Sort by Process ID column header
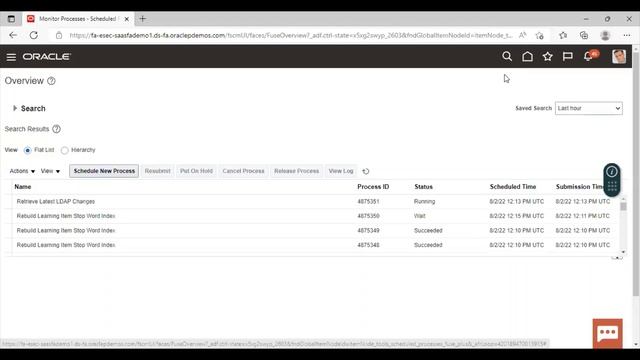 pyautogui.click(x=373, y=187)
